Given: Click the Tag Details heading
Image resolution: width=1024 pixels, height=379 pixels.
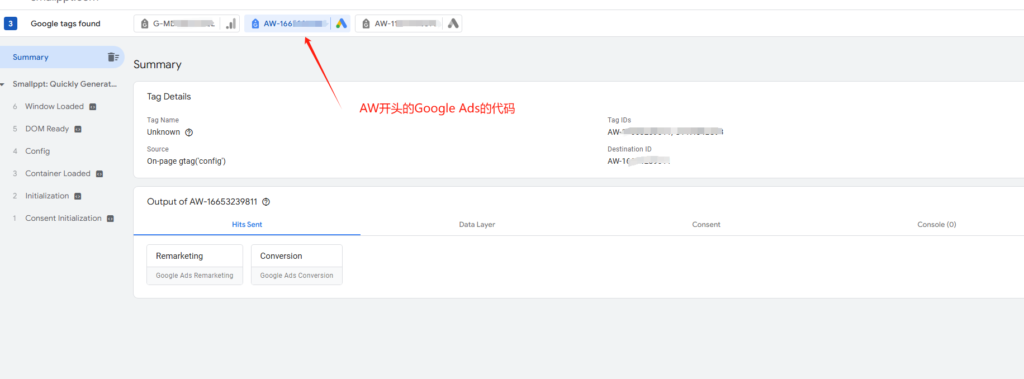Looking at the screenshot, I should coord(169,97).
